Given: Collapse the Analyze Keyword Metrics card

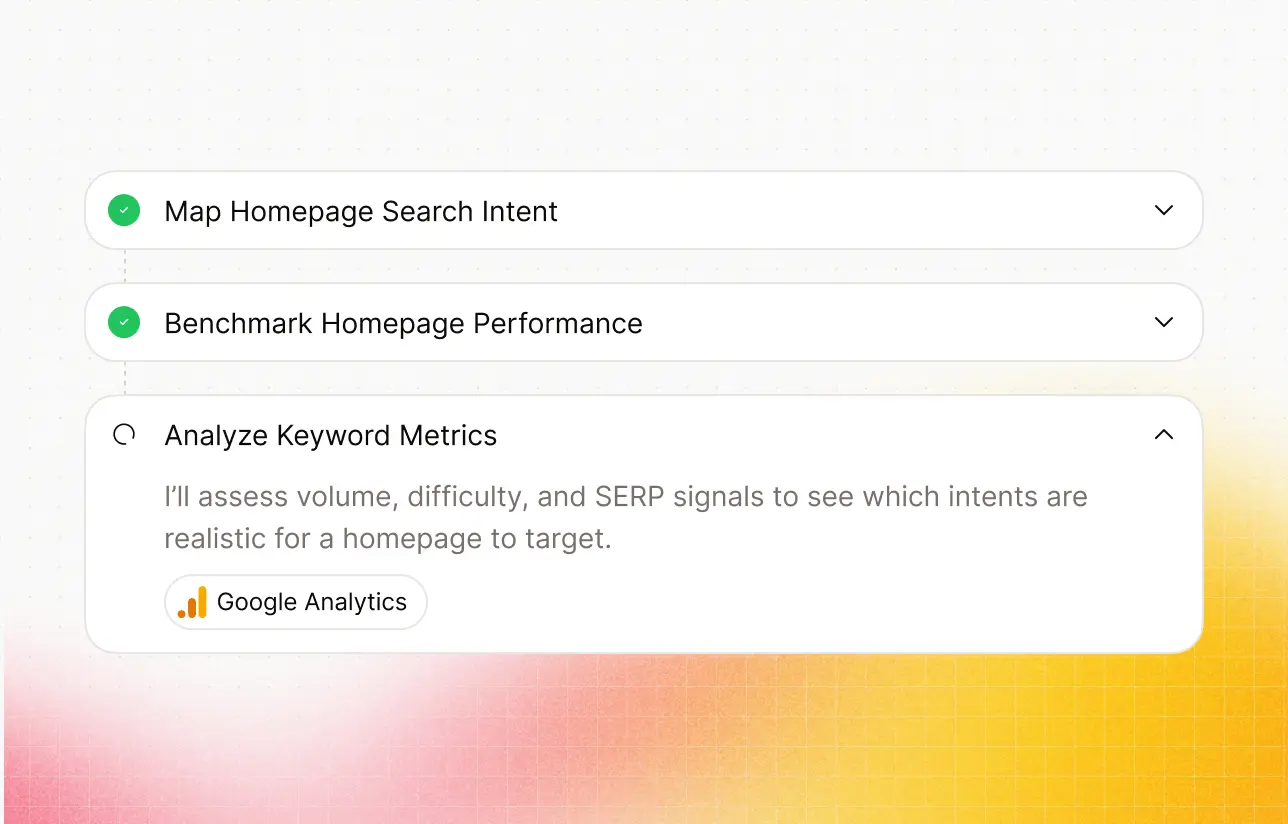Looking at the screenshot, I should 1163,434.
